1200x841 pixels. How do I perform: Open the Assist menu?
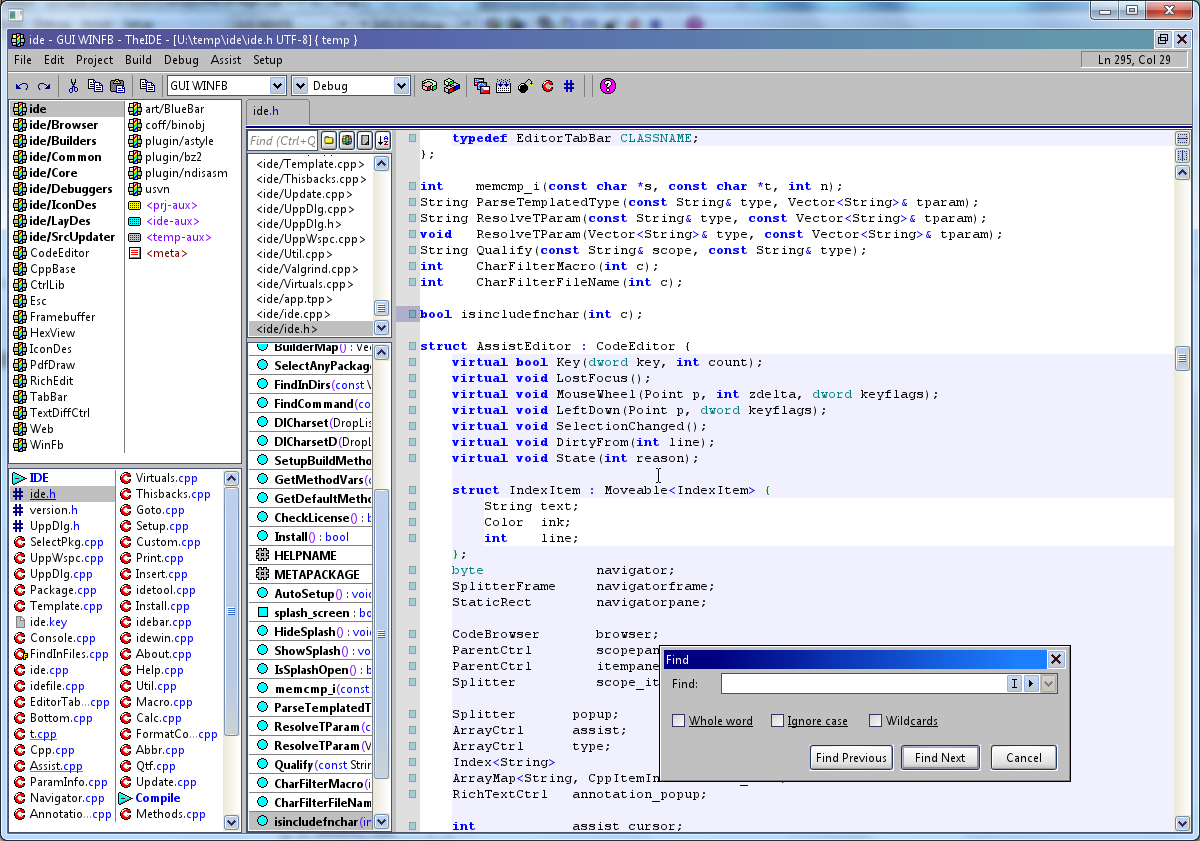(226, 60)
